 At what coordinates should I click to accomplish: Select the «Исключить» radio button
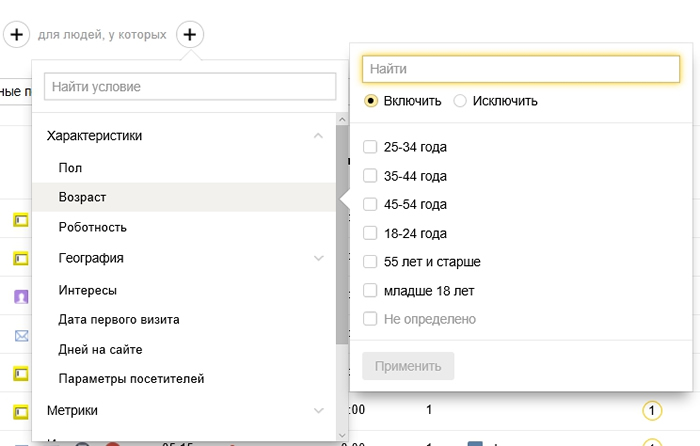(461, 101)
